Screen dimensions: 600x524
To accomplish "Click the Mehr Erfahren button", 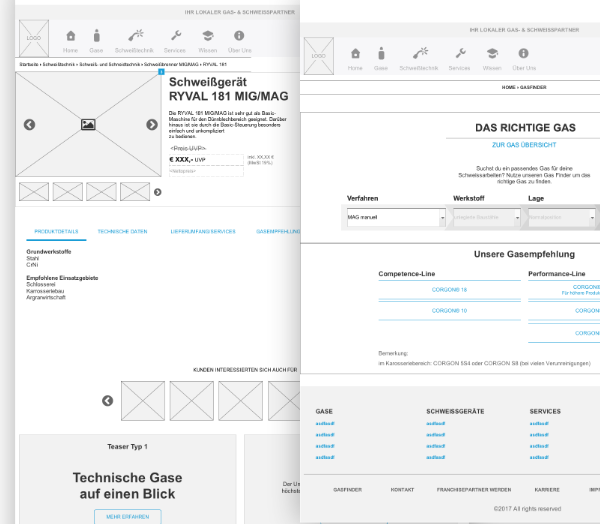I will [x=127, y=516].
